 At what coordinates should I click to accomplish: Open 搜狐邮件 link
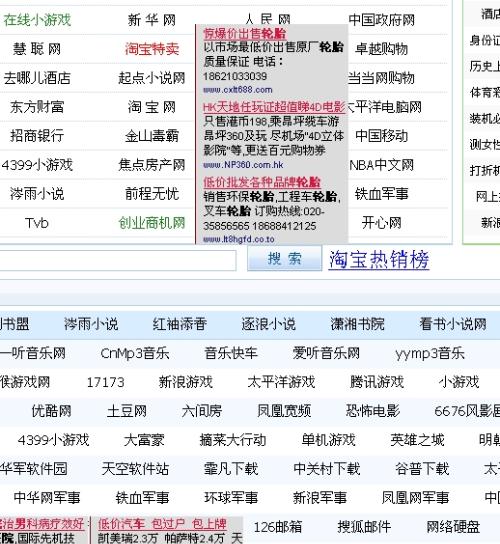[x=364, y=527]
